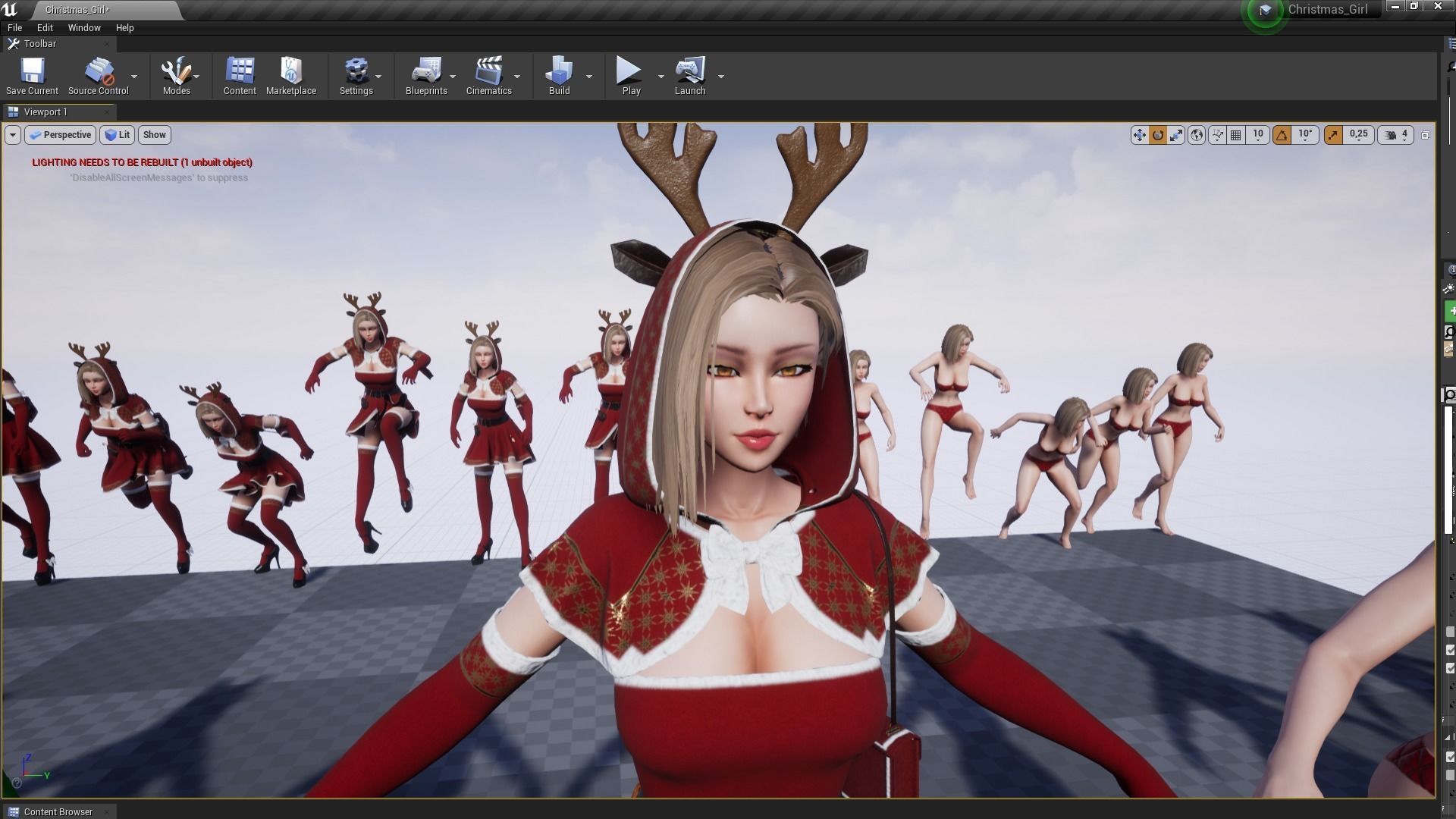Expand Blueprints dropdown arrow
The width and height of the screenshot is (1456, 819).
[453, 76]
